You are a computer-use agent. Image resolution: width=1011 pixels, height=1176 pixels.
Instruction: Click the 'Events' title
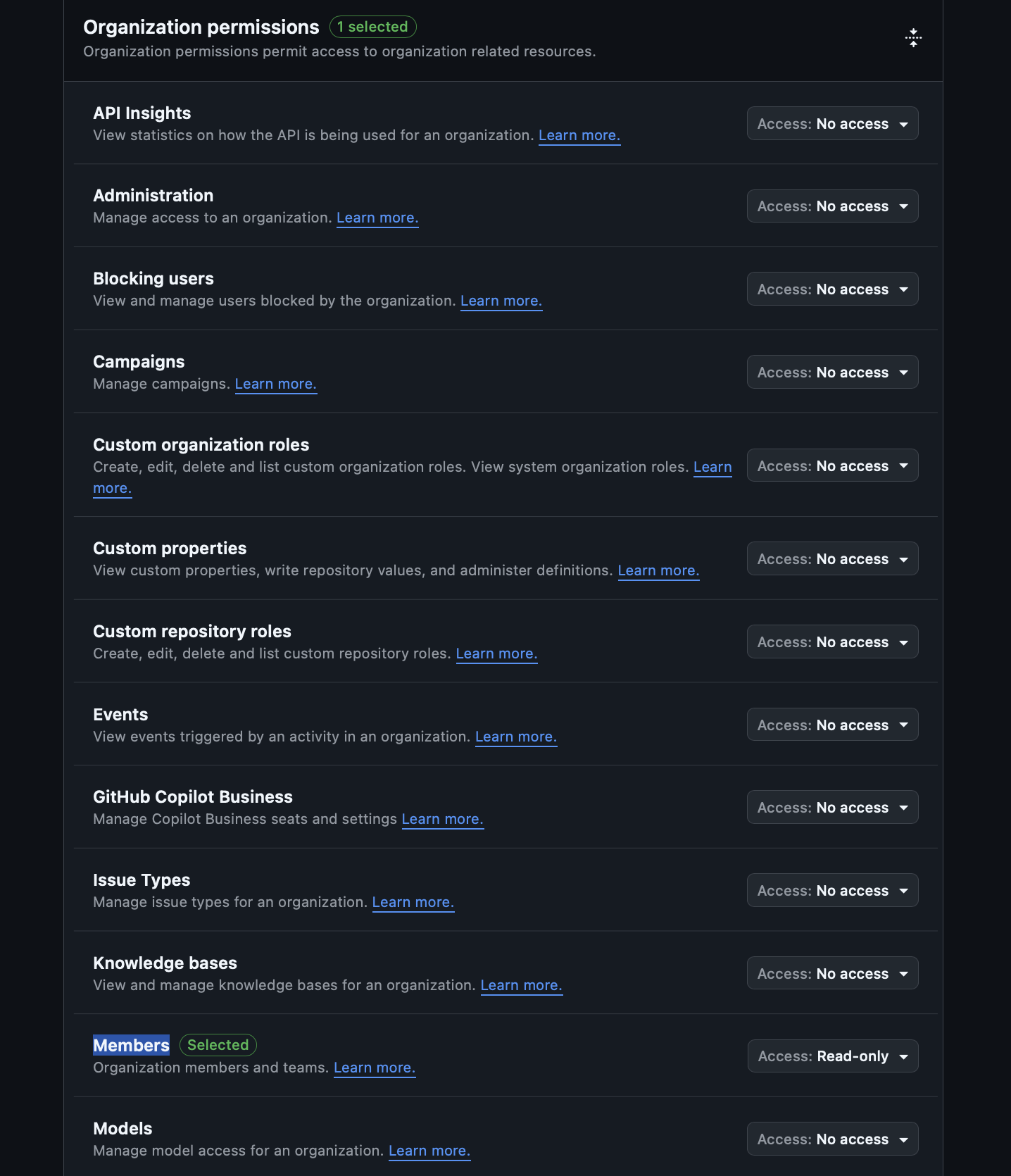[120, 715]
